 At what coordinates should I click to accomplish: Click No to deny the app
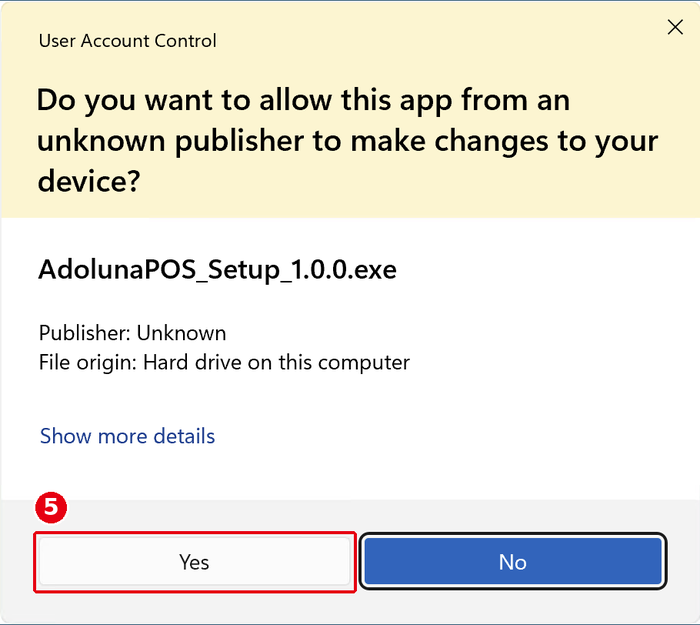pos(513,562)
